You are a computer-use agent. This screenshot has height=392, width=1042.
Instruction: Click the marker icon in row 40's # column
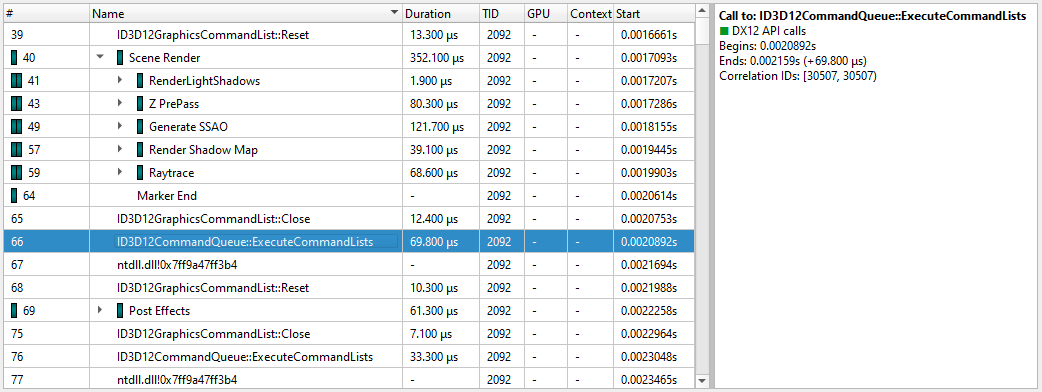point(15,58)
